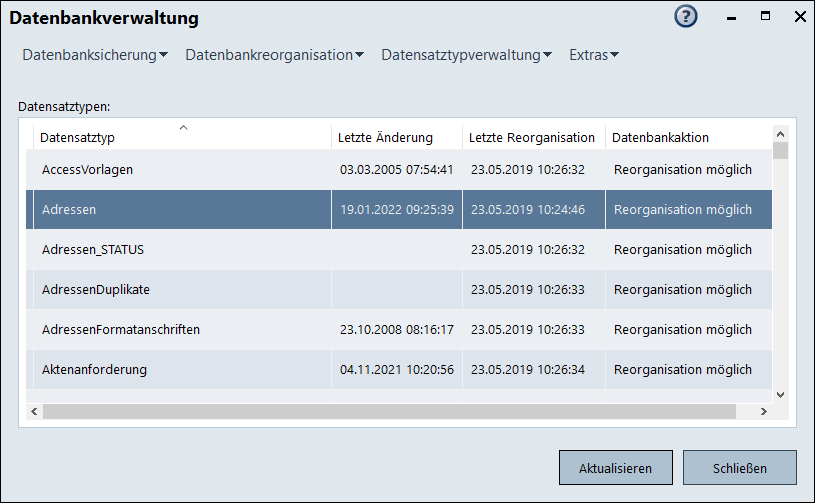
Task: Click the help question mark icon
Action: (x=686, y=17)
